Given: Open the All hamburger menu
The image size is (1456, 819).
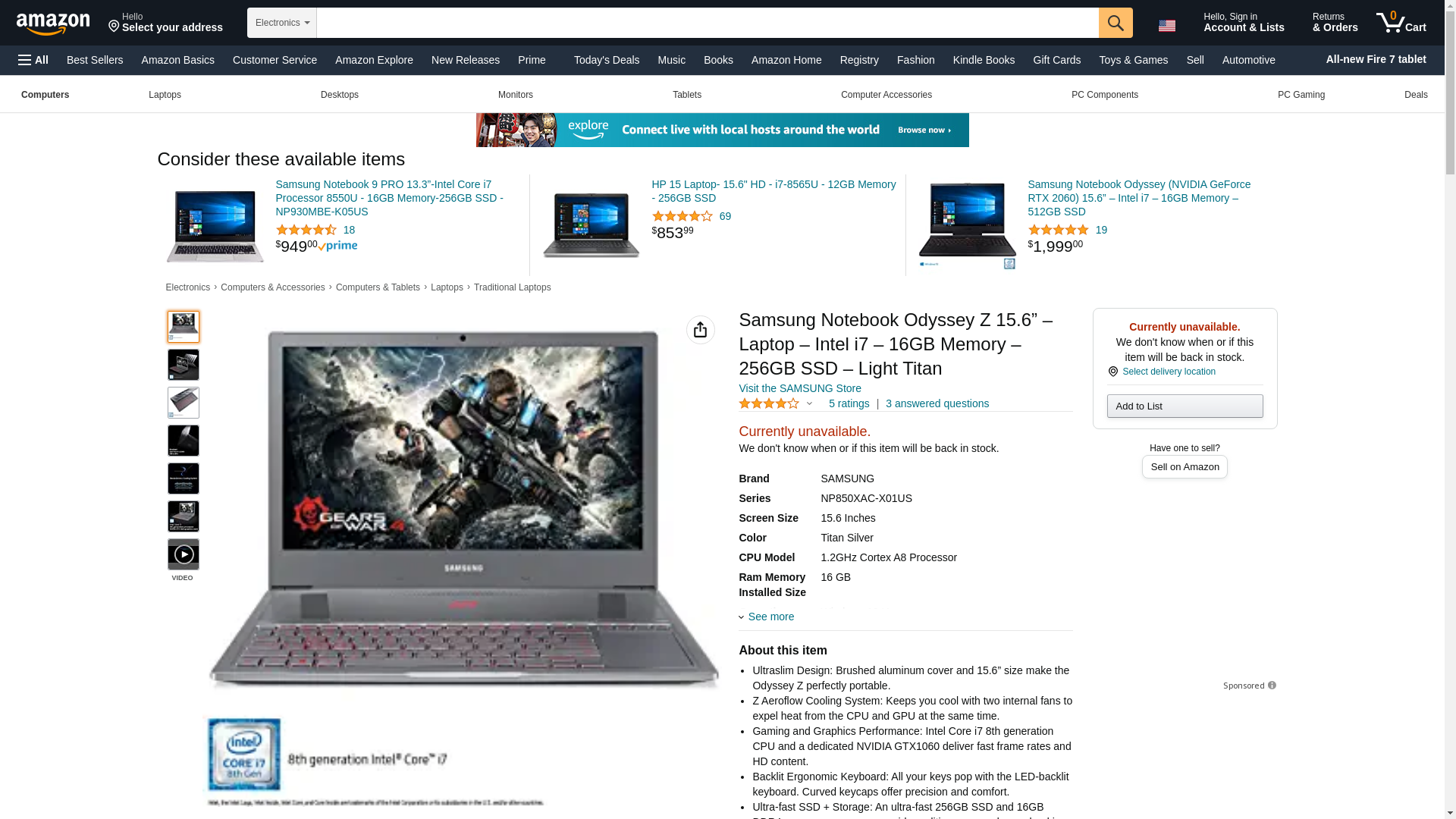Looking at the screenshot, I should click(33, 60).
